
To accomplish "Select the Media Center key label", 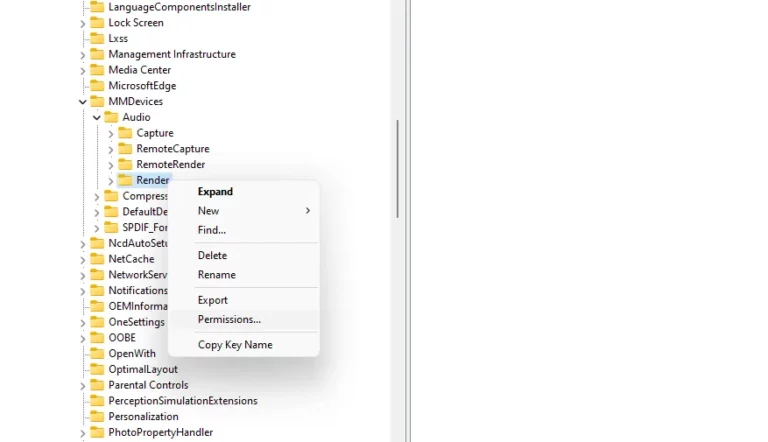I will click(x=140, y=70).
